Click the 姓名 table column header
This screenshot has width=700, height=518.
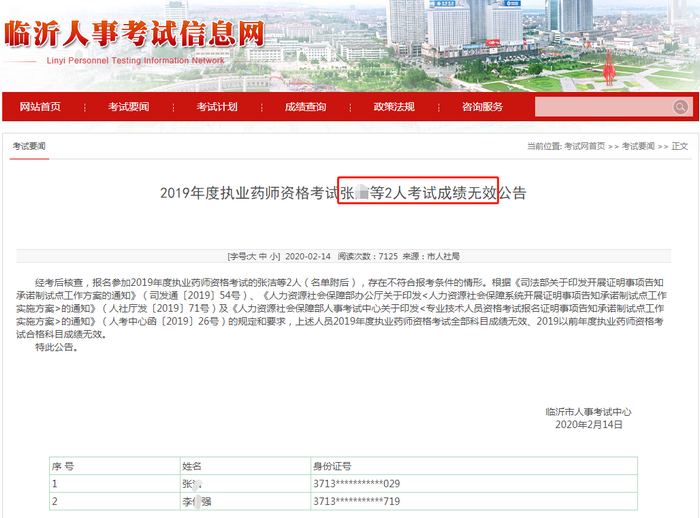tap(192, 466)
